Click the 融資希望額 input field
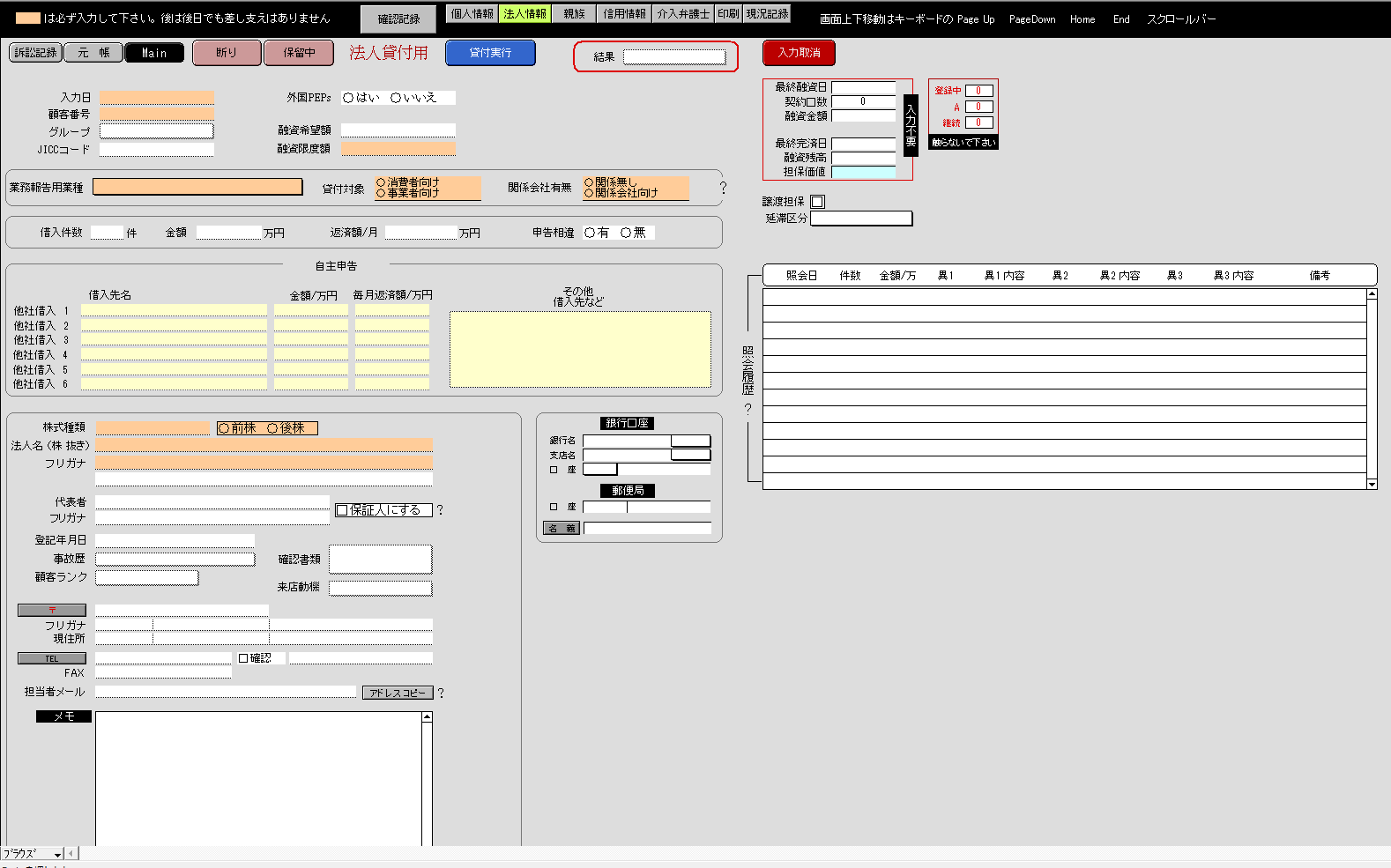The image size is (1391, 868). pos(398,130)
